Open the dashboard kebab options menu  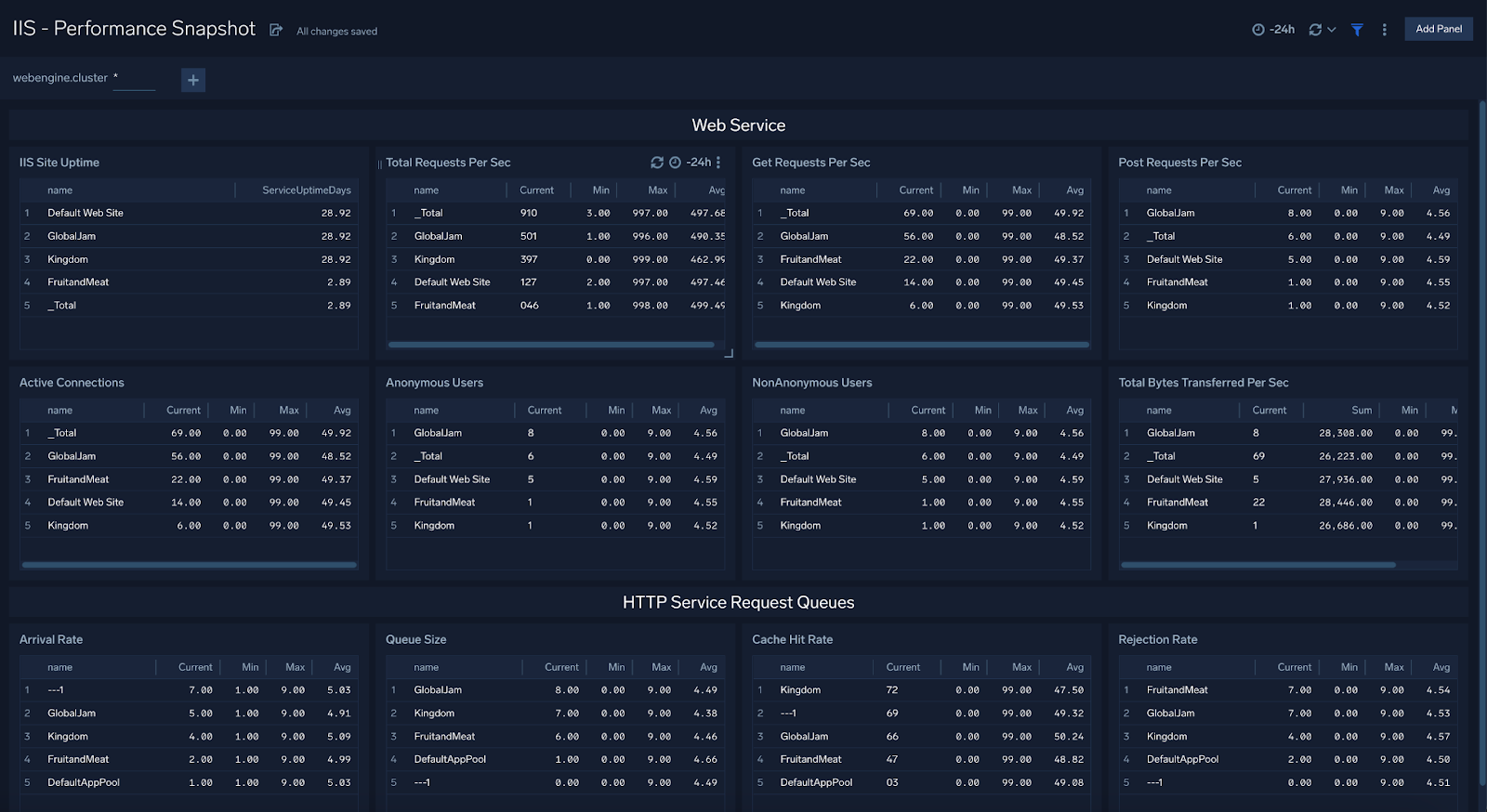click(1384, 30)
